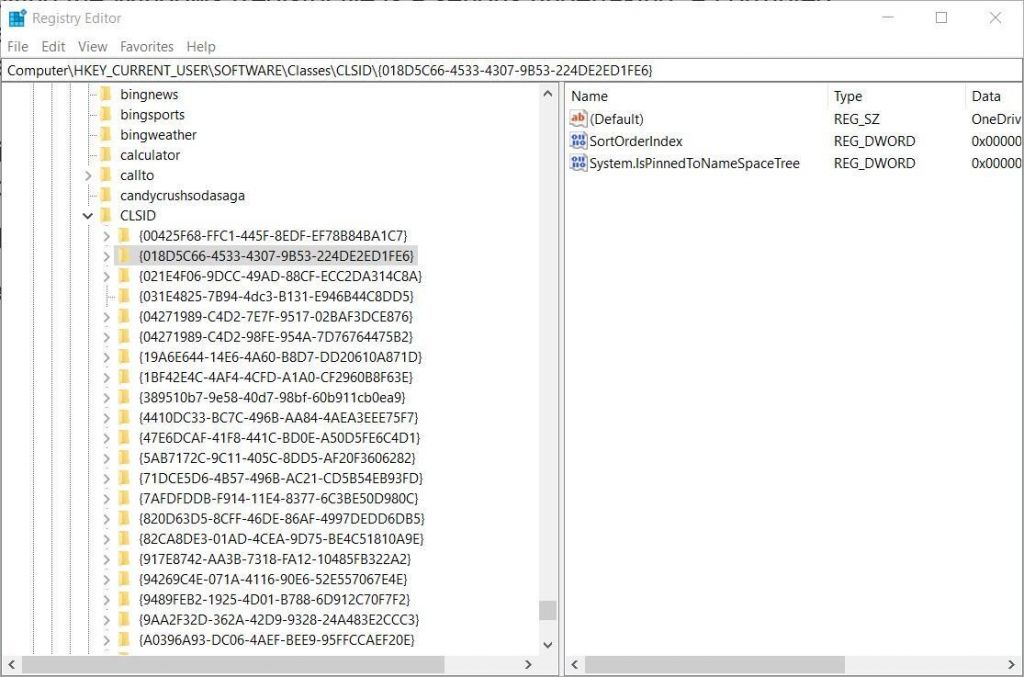
Task: Expand the {00425F68-FFC1-445F-8EDF-EF78B84BA1C7} key
Action: click(x=105, y=235)
